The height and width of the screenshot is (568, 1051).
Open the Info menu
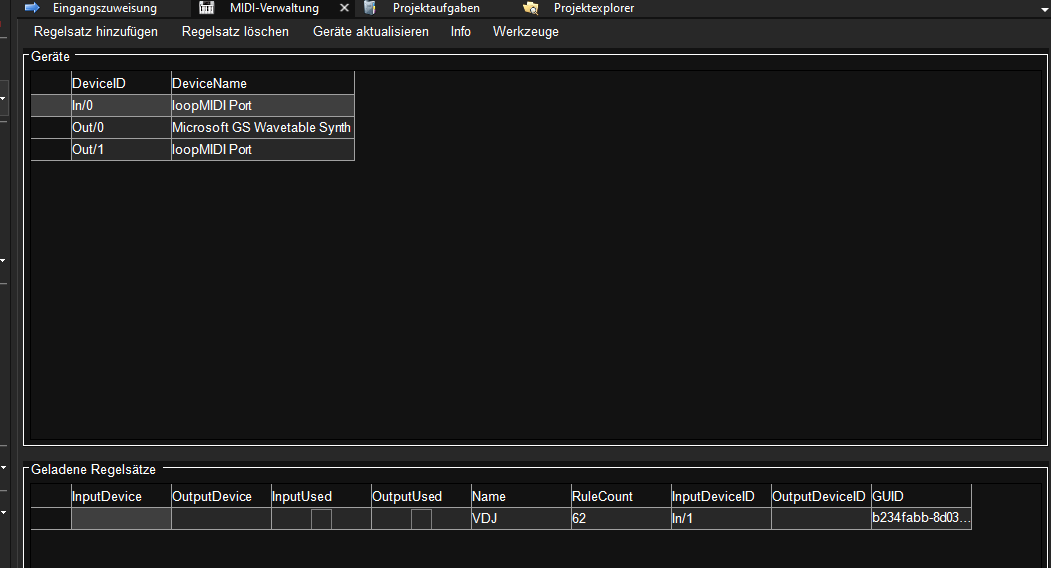tap(460, 32)
